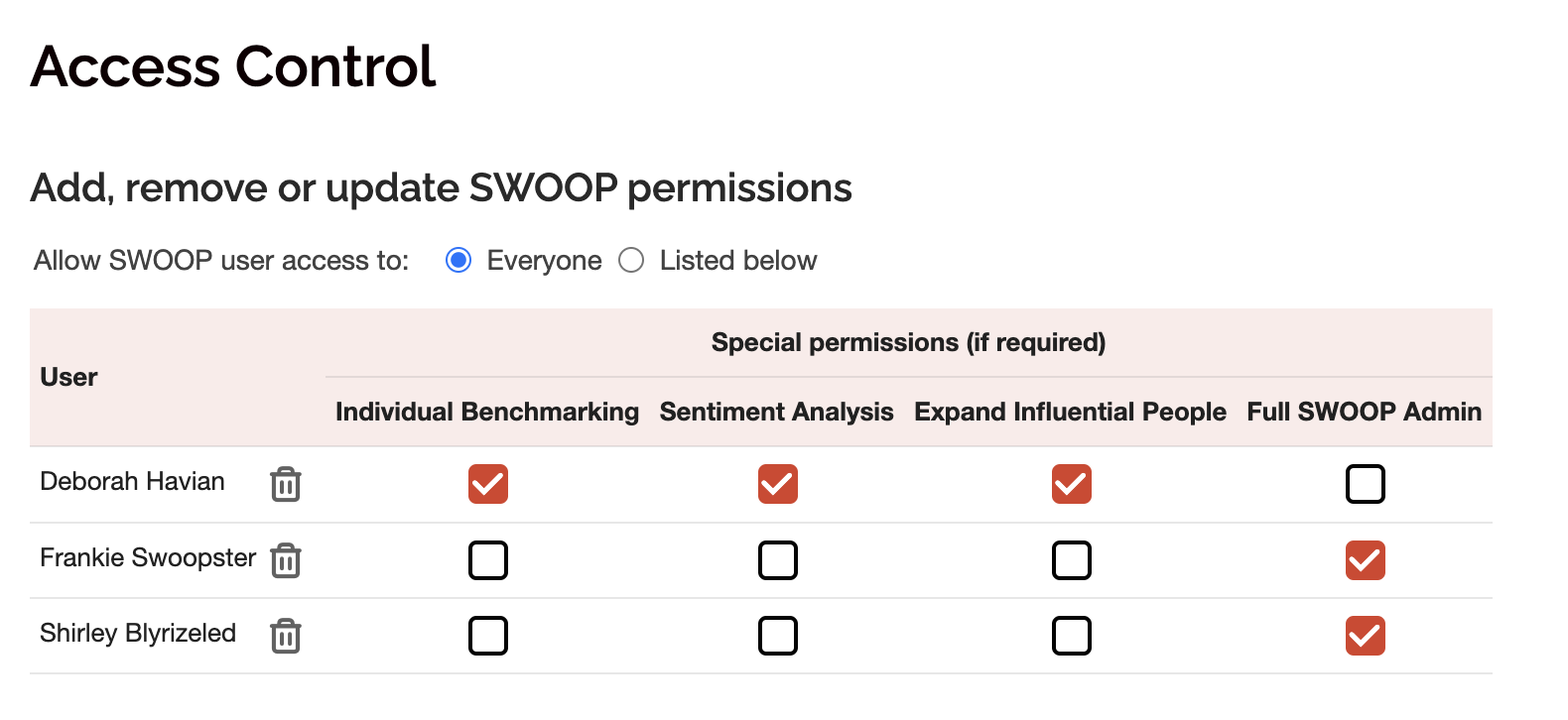Uncheck Full SWOOP Admin for Shirley Blyrizeled
1568x720 pixels.
coord(1366,636)
